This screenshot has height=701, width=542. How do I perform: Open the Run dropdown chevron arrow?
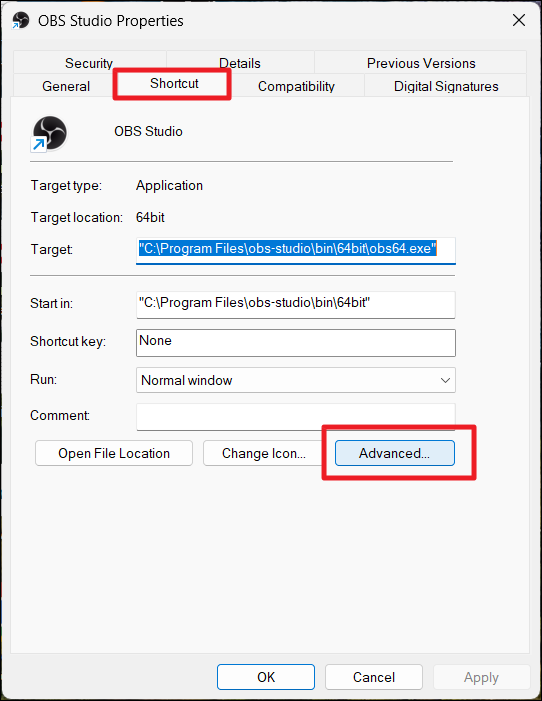pyautogui.click(x=445, y=380)
